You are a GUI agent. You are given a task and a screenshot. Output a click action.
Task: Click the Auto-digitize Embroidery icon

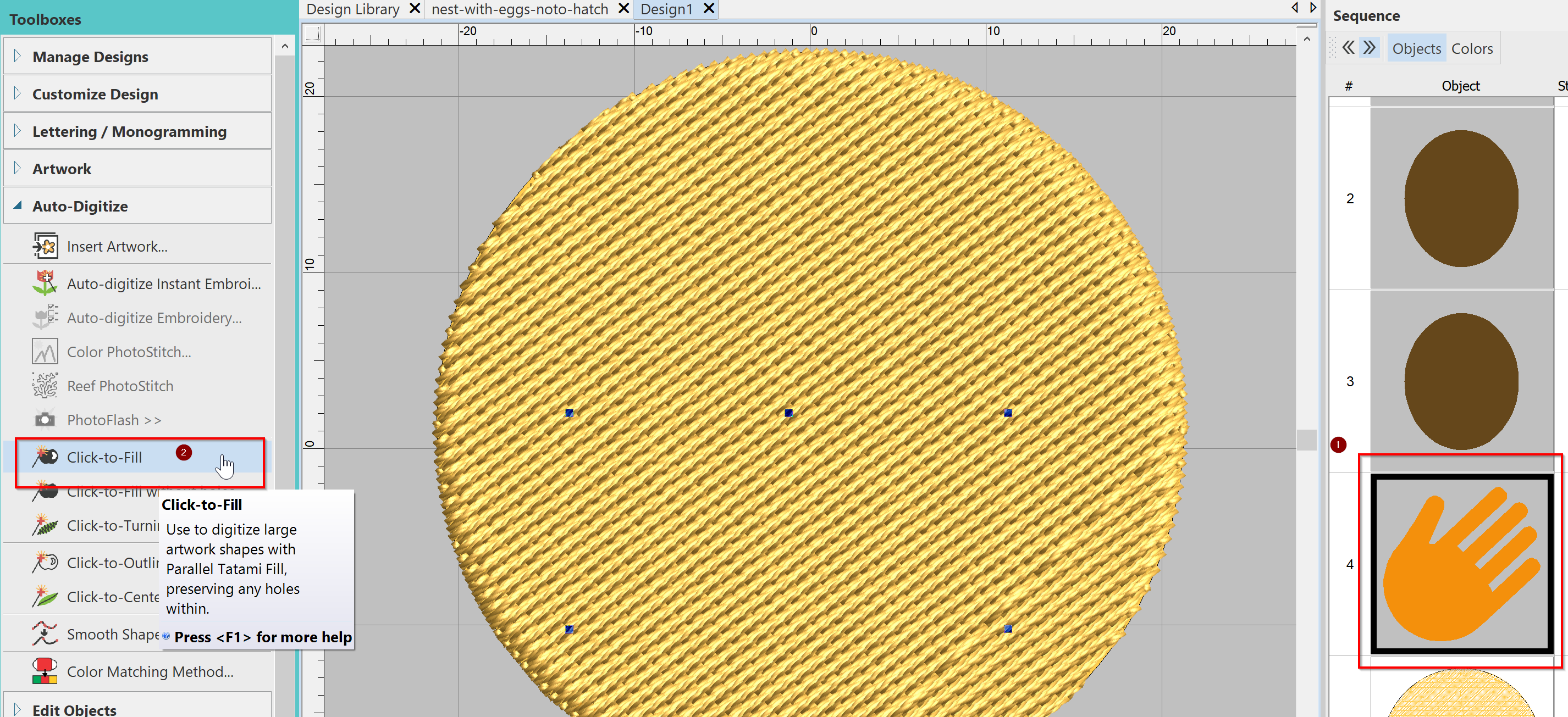tap(45, 318)
